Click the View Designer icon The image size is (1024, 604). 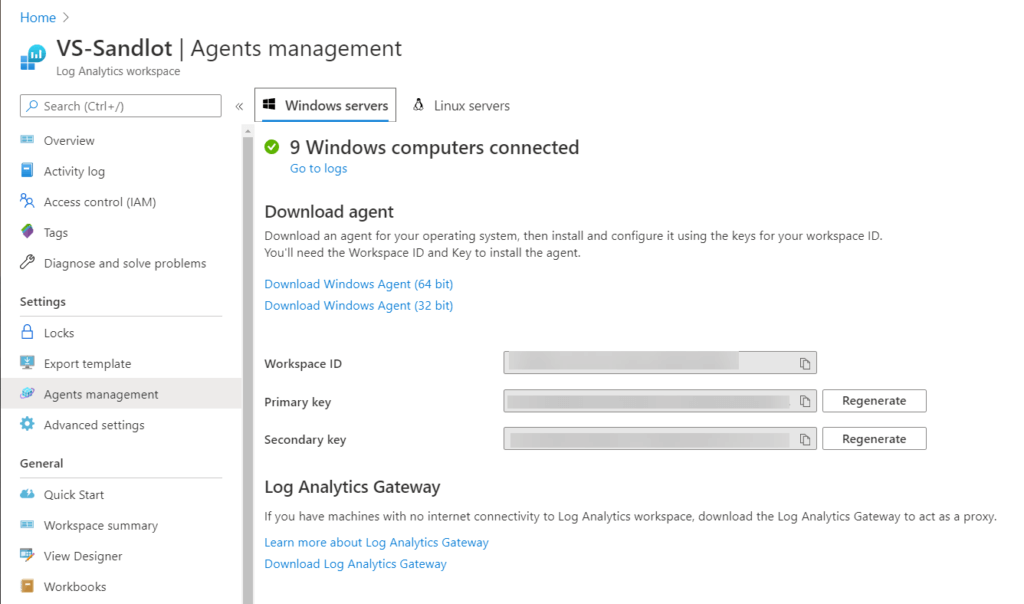[27, 555]
